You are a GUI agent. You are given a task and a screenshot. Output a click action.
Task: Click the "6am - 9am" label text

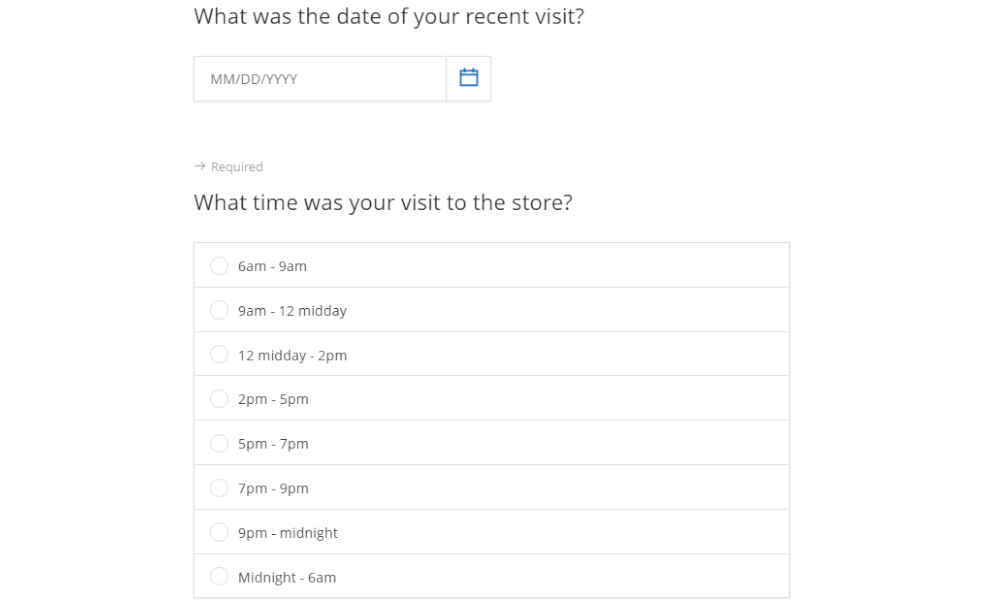click(x=272, y=266)
